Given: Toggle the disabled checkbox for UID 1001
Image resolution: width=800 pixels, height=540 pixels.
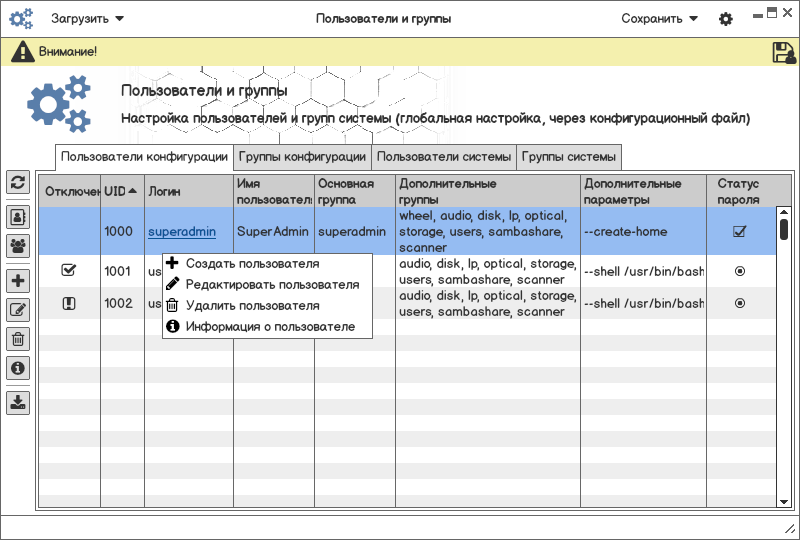Looking at the screenshot, I should 69,270.
